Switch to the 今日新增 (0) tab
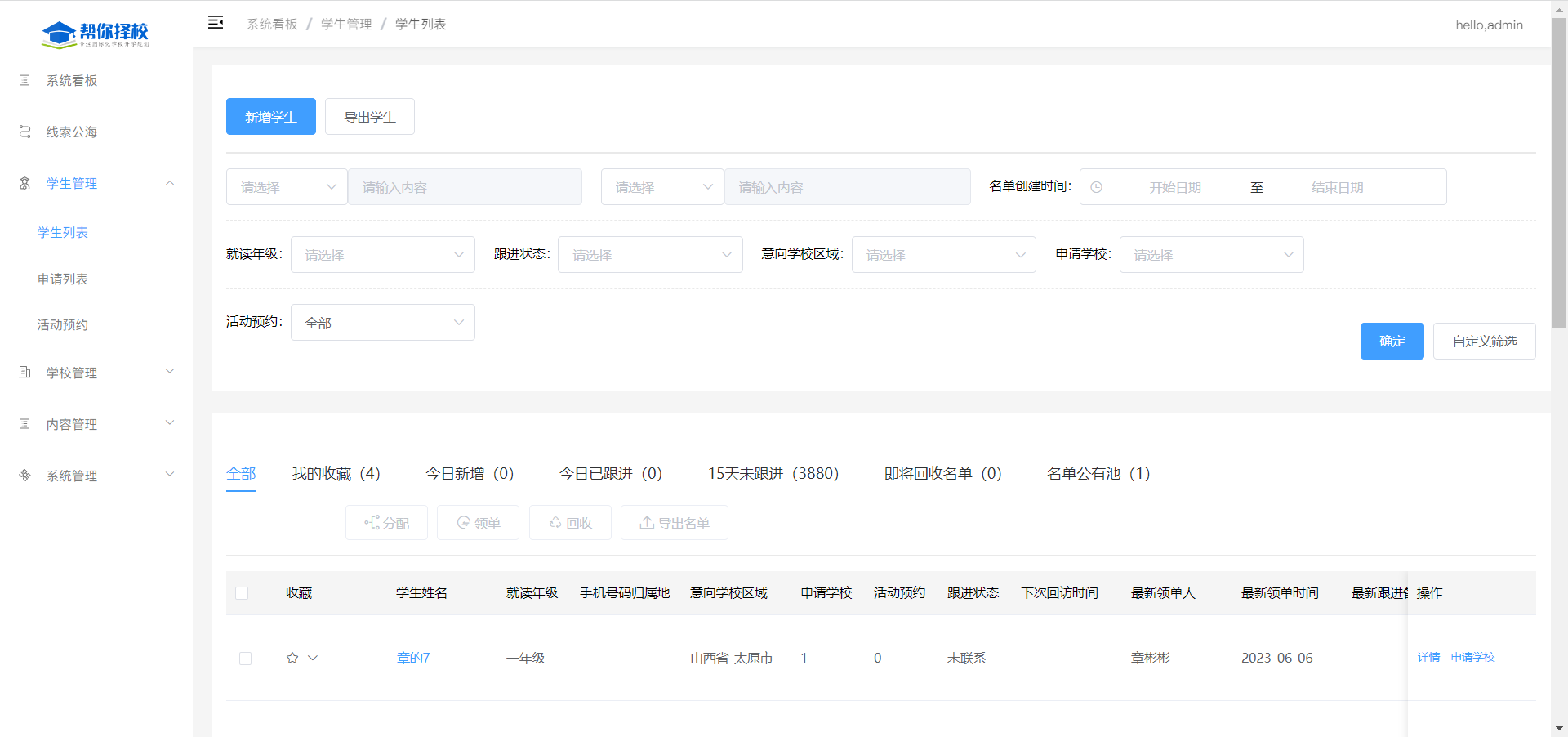 tap(470, 474)
